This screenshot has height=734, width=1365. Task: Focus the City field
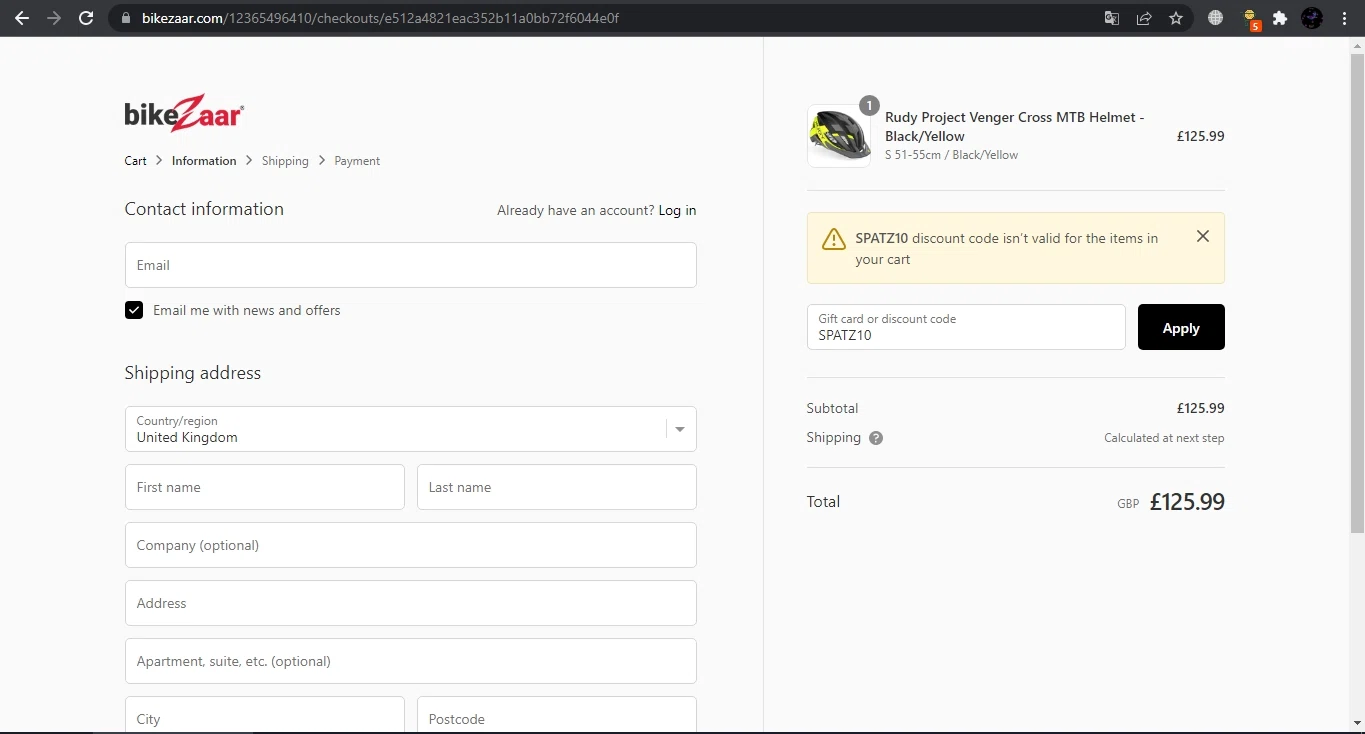click(264, 715)
